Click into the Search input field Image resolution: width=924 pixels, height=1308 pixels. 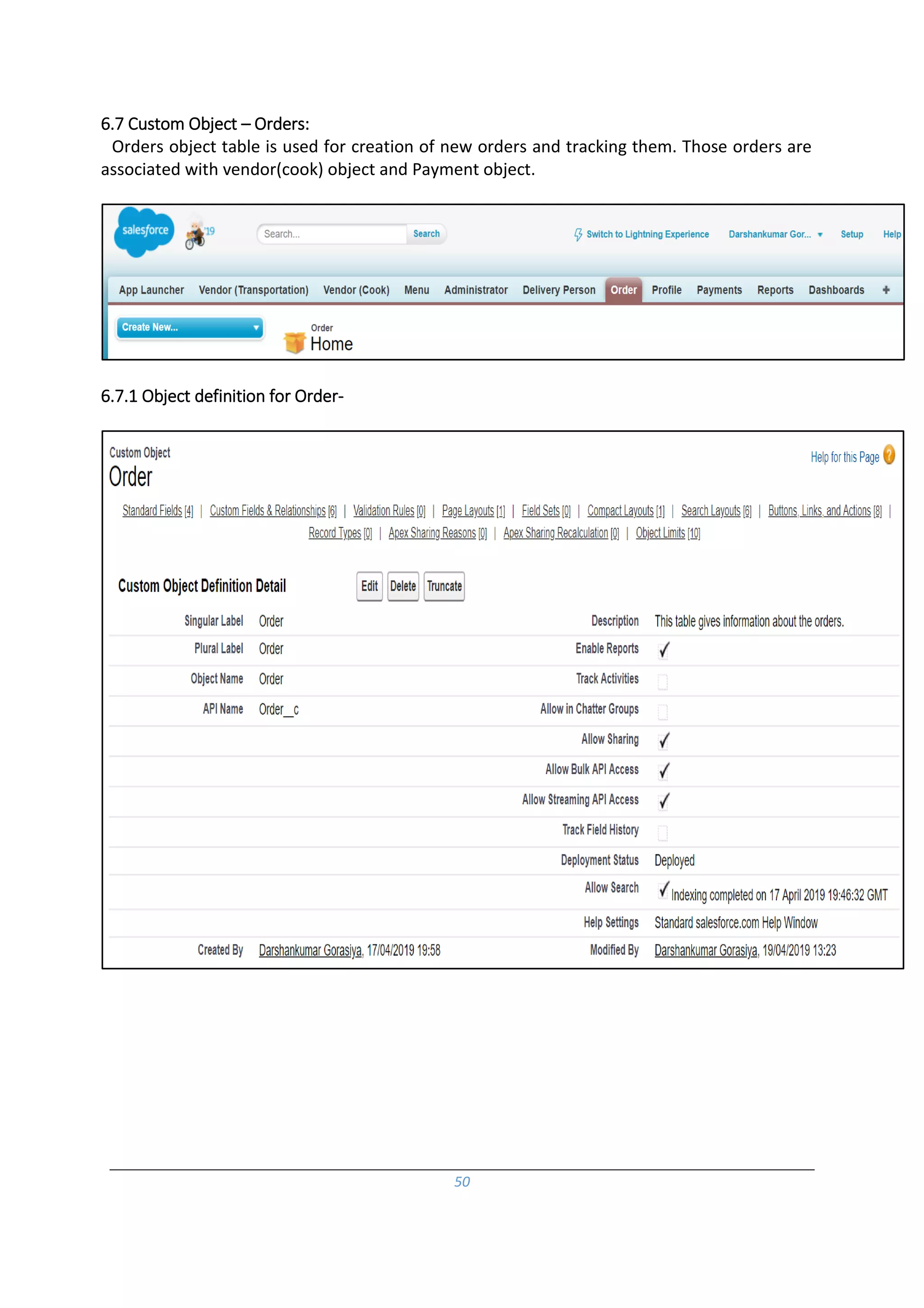tap(332, 234)
